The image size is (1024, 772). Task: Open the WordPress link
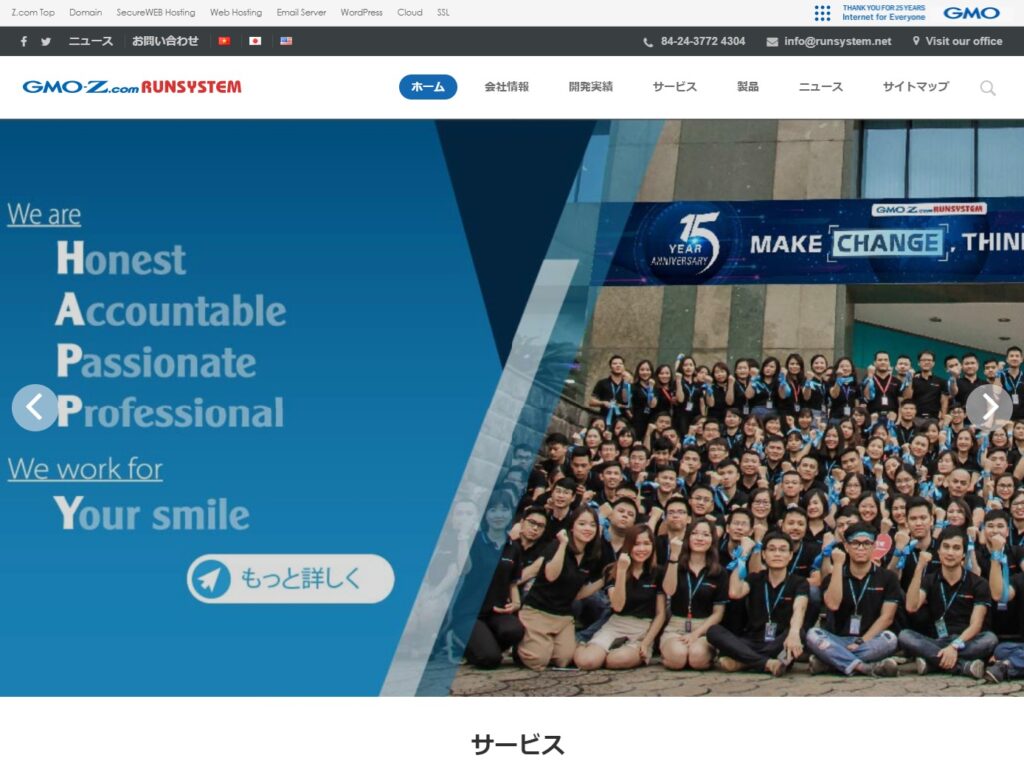click(362, 12)
